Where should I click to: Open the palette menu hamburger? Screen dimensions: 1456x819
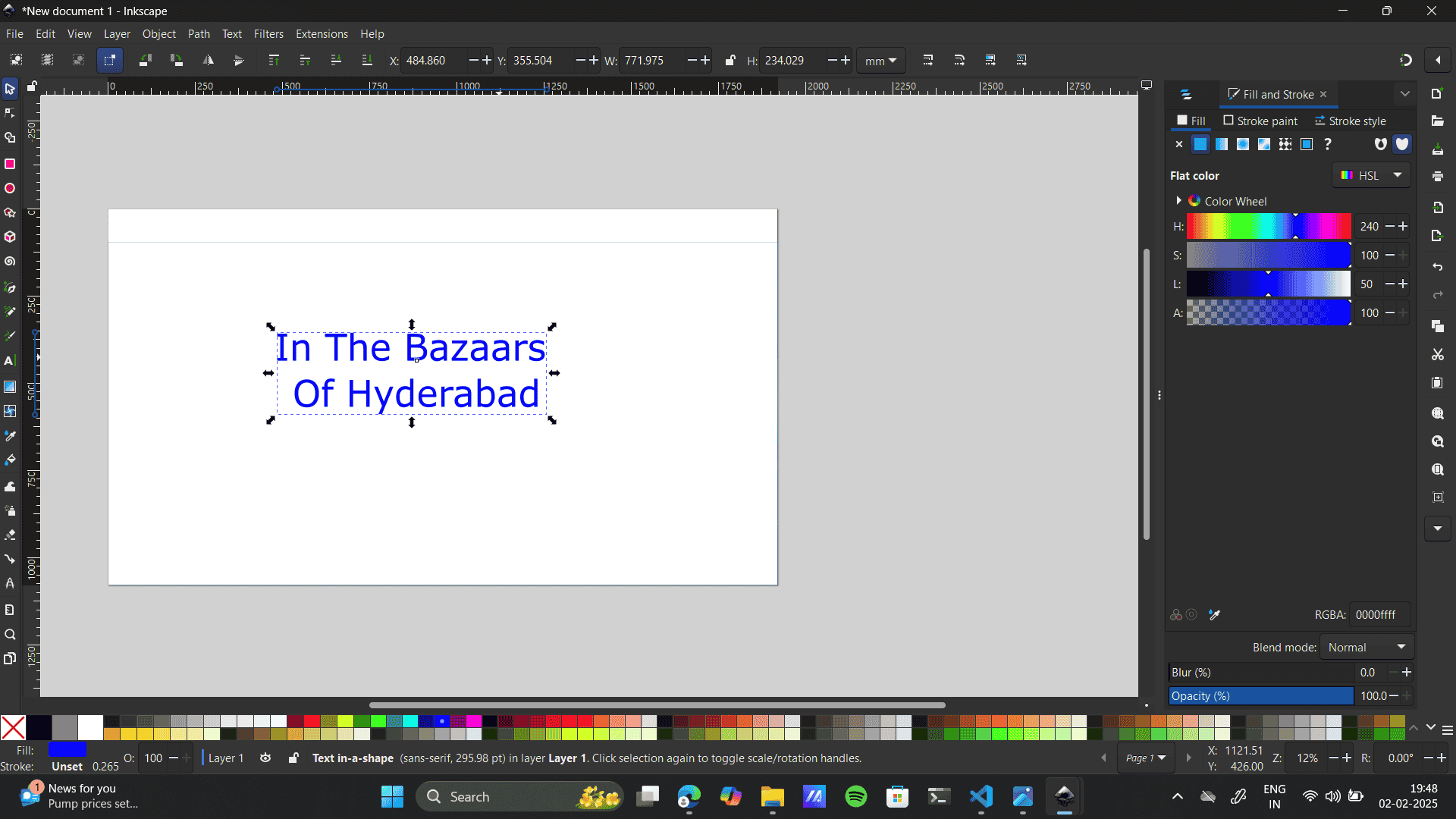[x=1447, y=730]
